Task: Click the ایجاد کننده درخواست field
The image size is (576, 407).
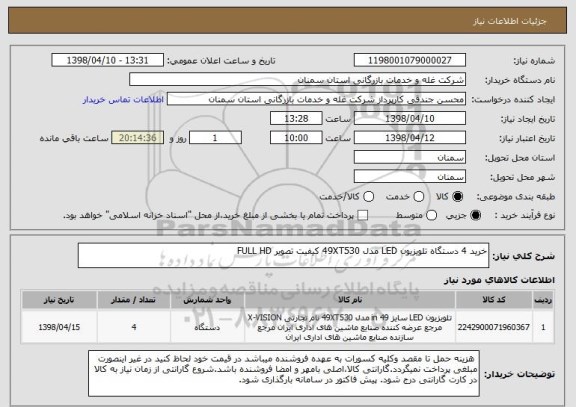Action: [316, 99]
